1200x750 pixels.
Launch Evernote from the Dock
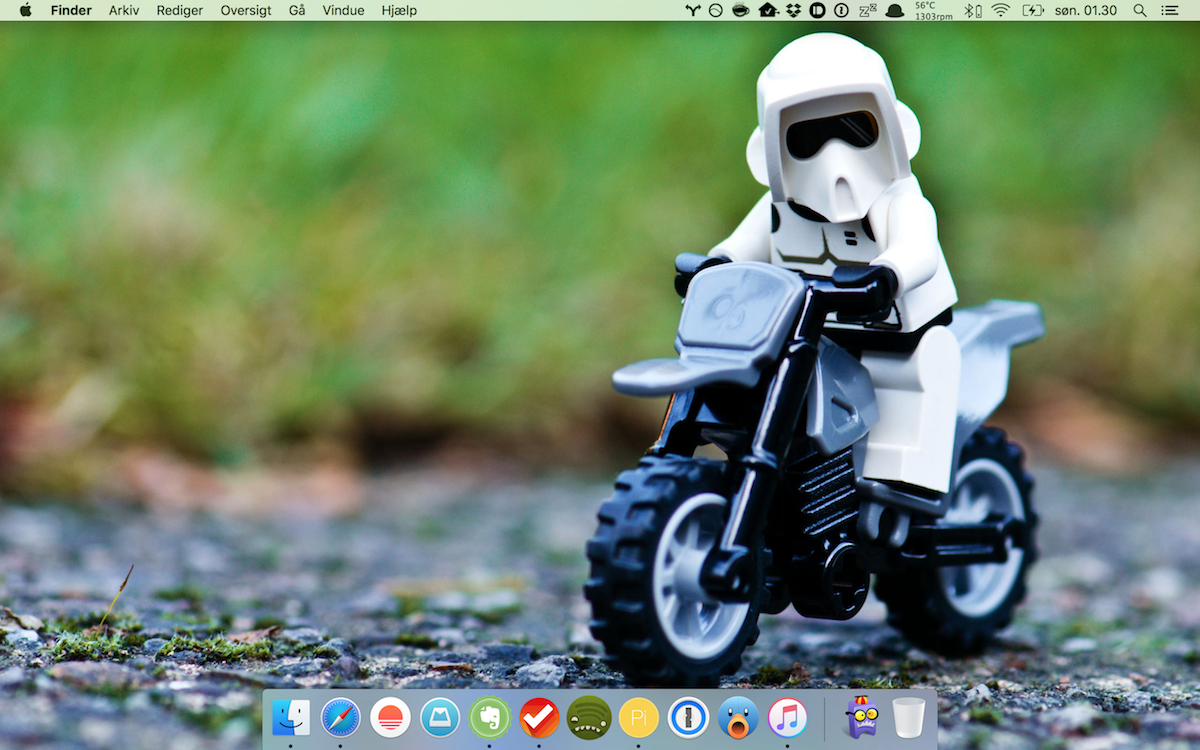pos(490,717)
